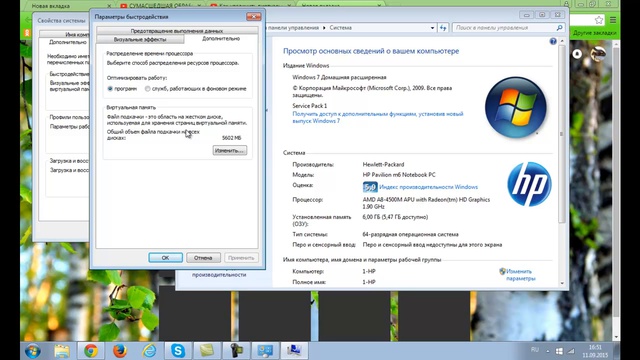The image size is (640, 360).
Task: Click Система breadcrumb in address bar
Action: click(340, 28)
